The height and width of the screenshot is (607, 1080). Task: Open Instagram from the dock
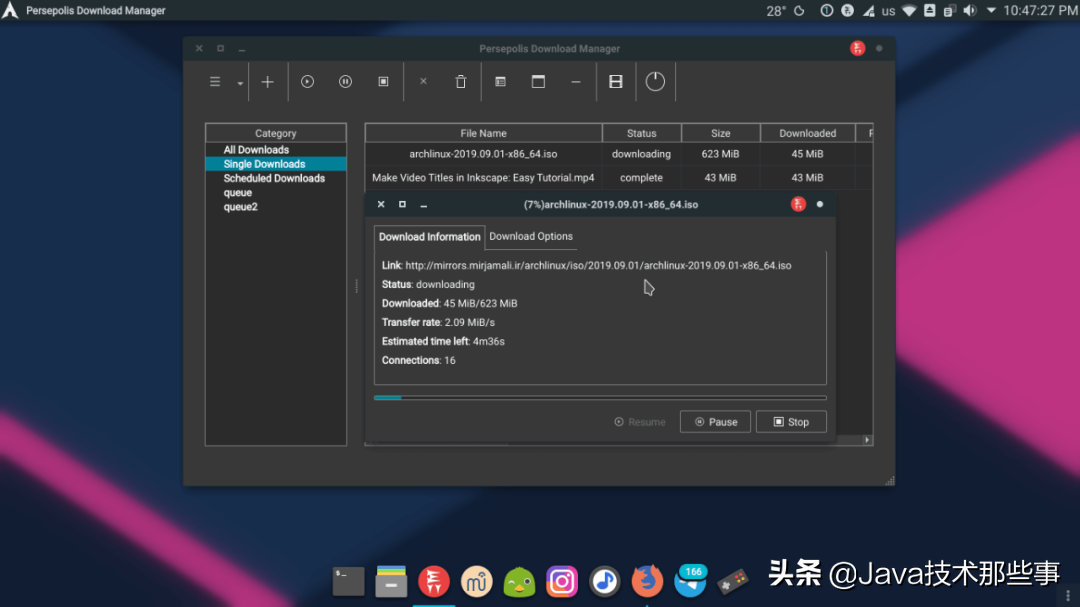562,582
